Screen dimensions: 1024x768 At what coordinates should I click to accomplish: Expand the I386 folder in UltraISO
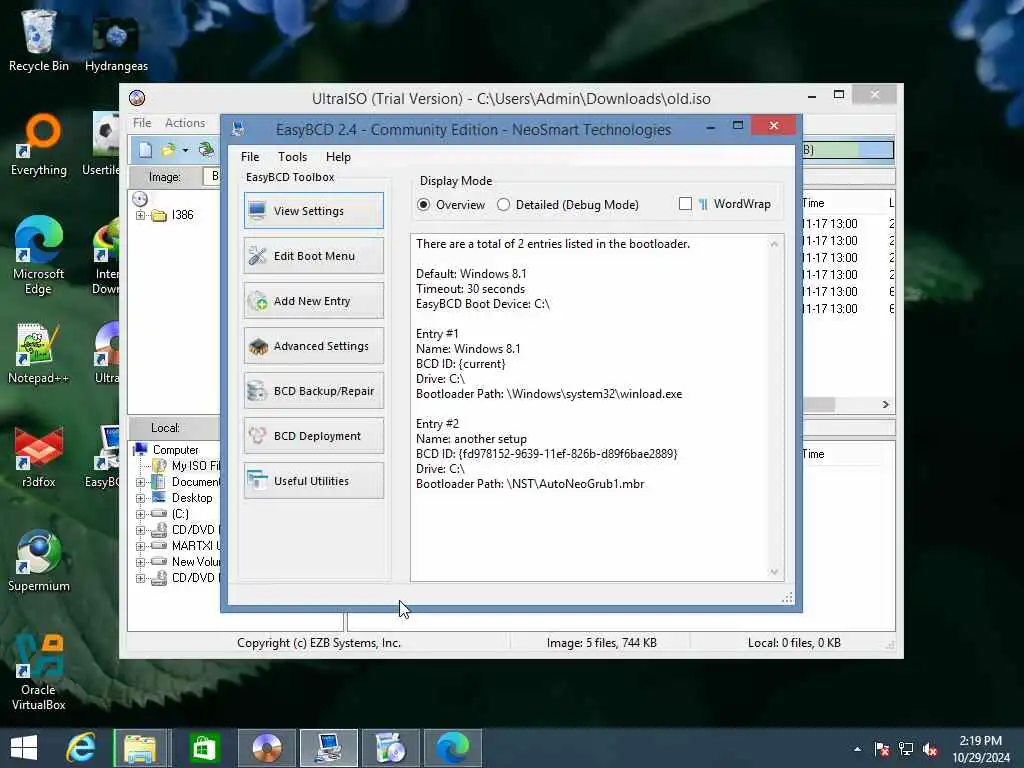click(x=140, y=216)
